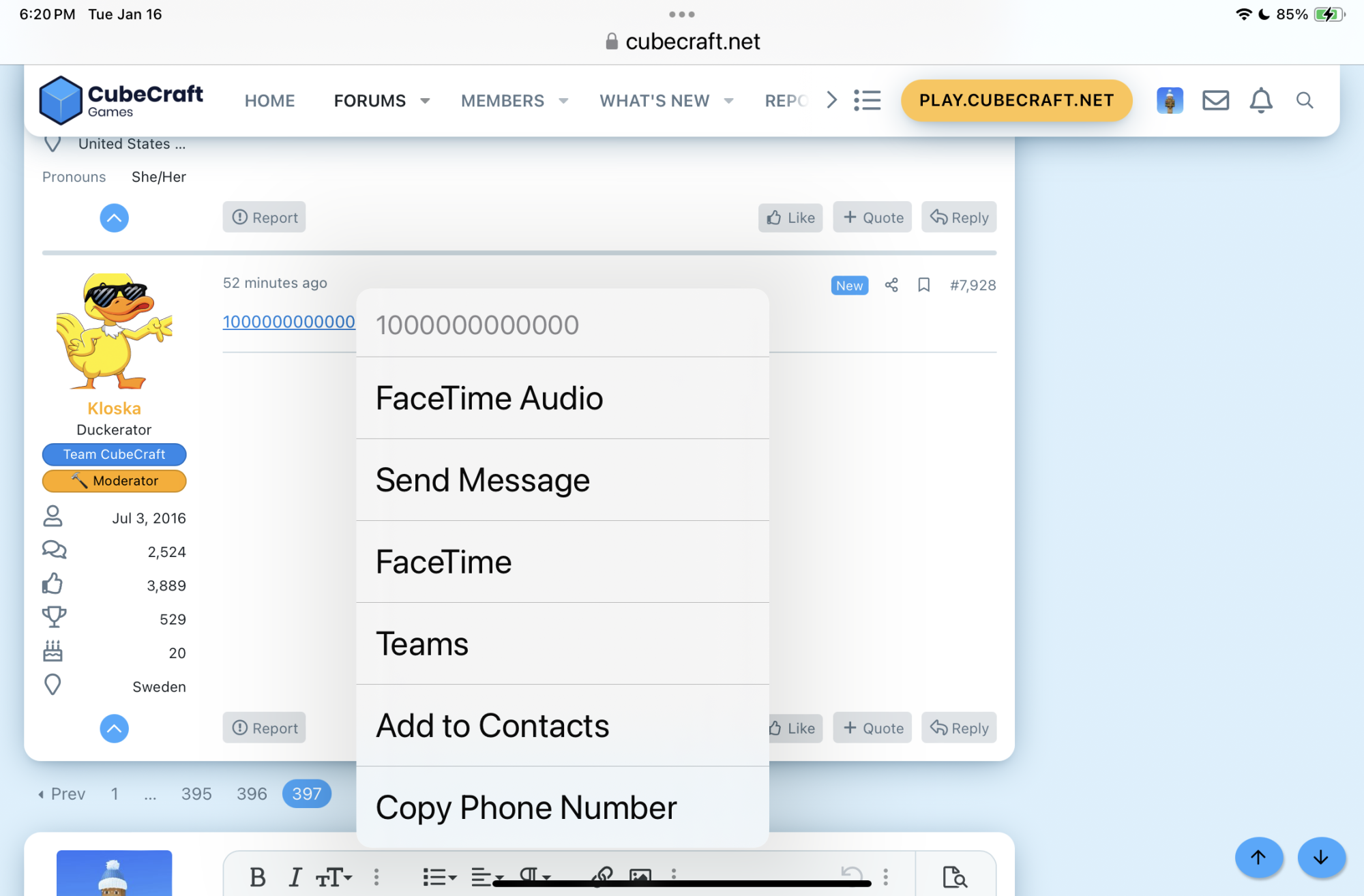Open the CubeCraft Games logo
This screenshot has width=1364, height=896.
click(x=121, y=100)
